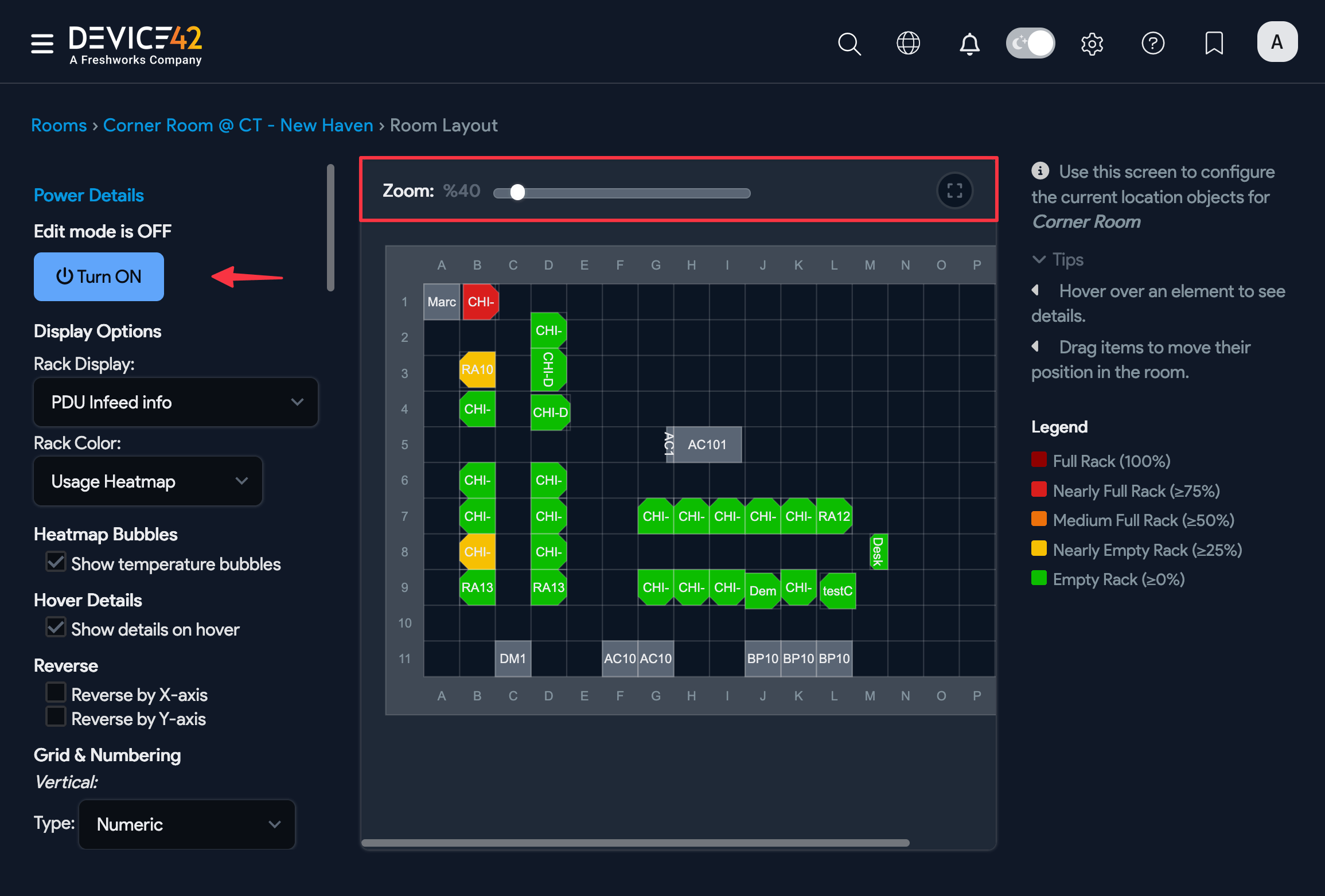Open the Power Details link

89,196
